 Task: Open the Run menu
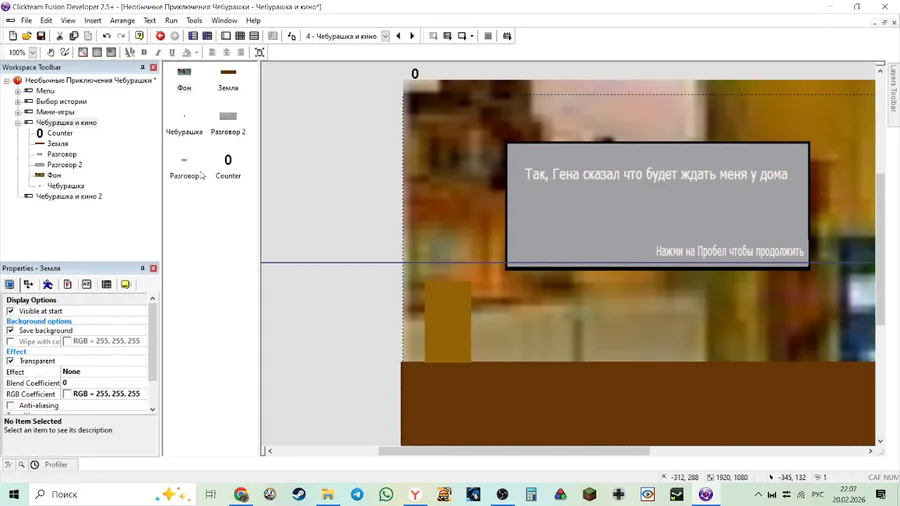click(171, 20)
